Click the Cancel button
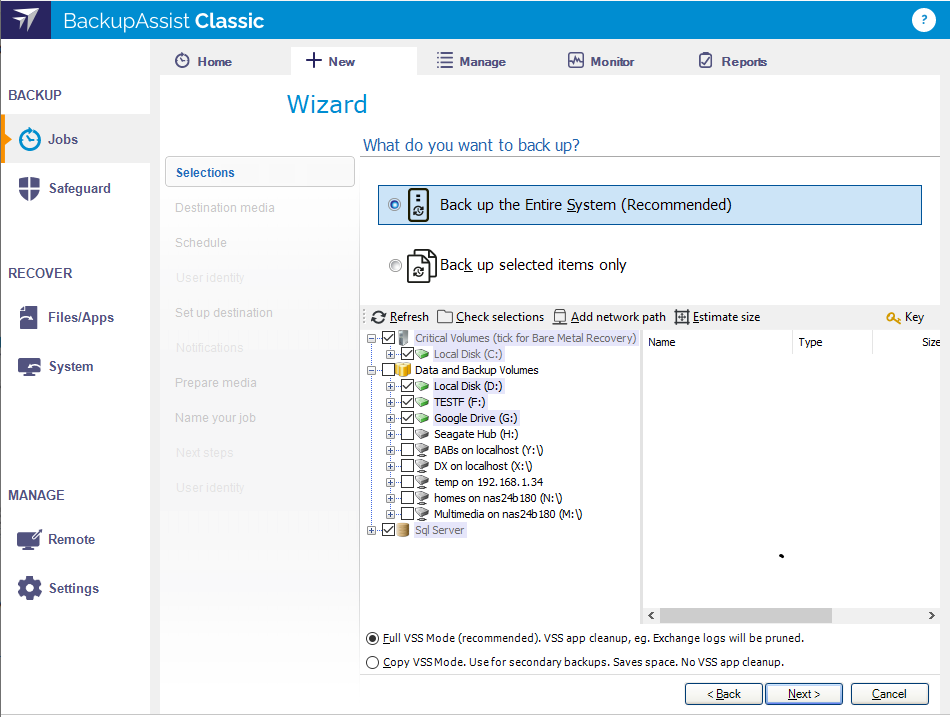This screenshot has height=719, width=950. coord(889,694)
